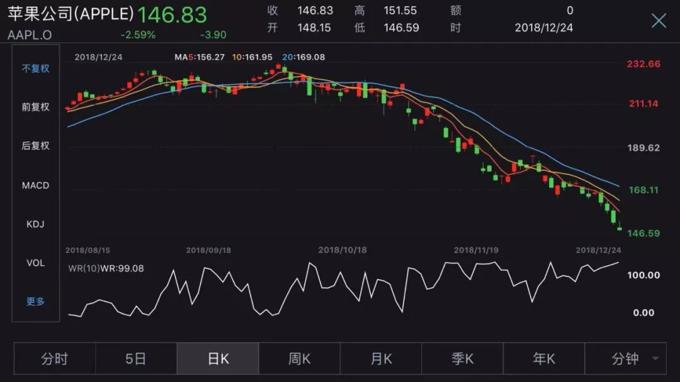Image resolution: width=680 pixels, height=382 pixels.
Task: Select 不复权 price adjustment option
Action: point(36,69)
